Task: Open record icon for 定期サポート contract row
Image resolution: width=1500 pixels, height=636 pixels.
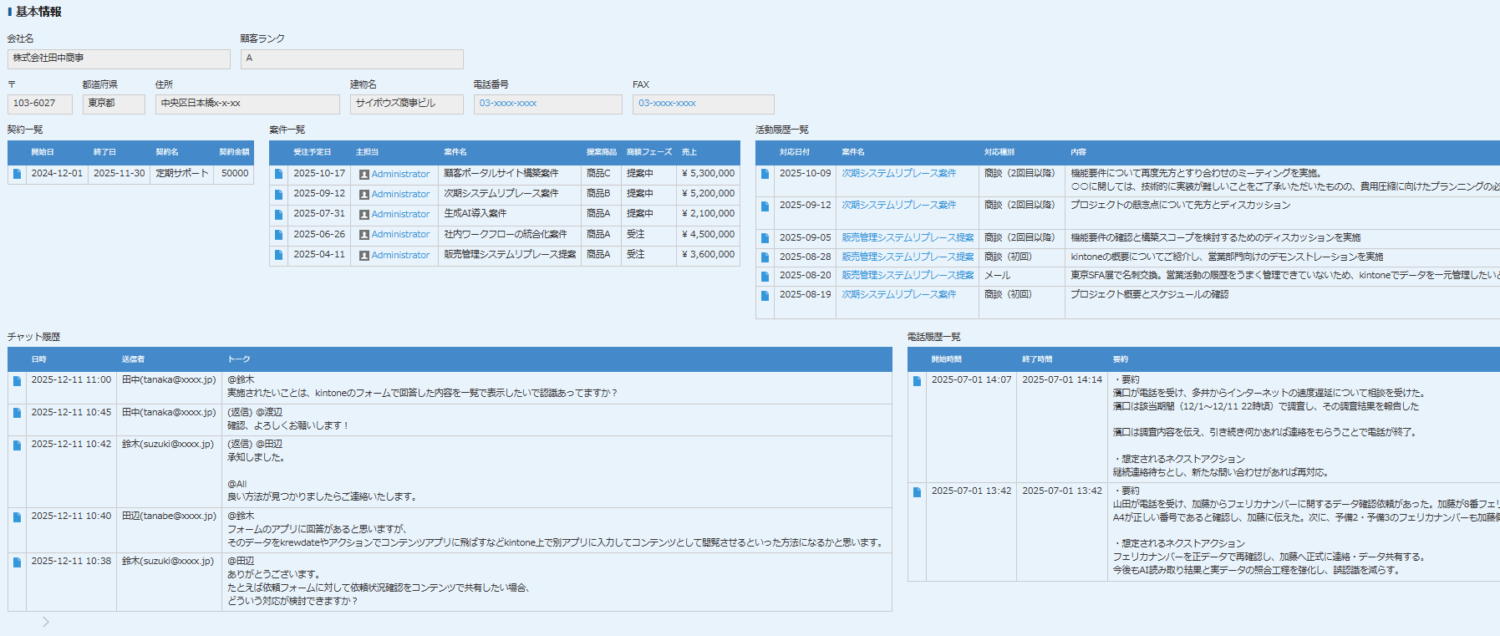Action: click(x=17, y=173)
